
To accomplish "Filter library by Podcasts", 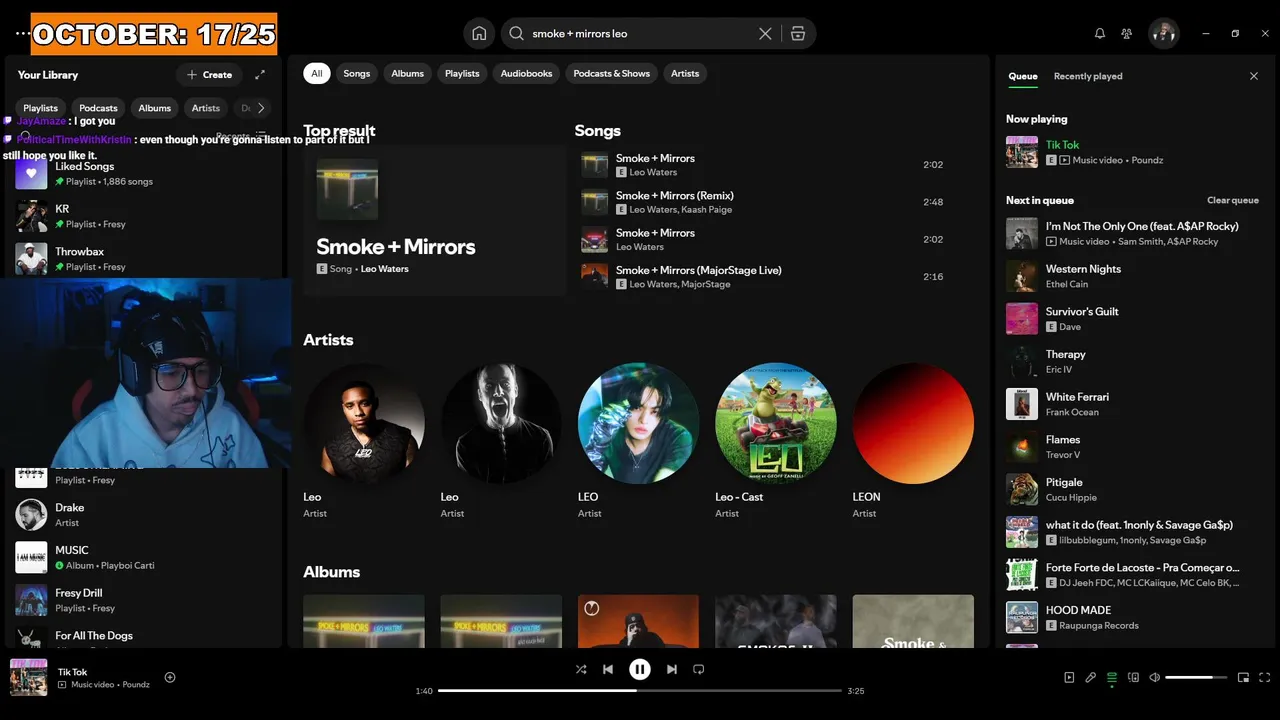I will point(98,108).
